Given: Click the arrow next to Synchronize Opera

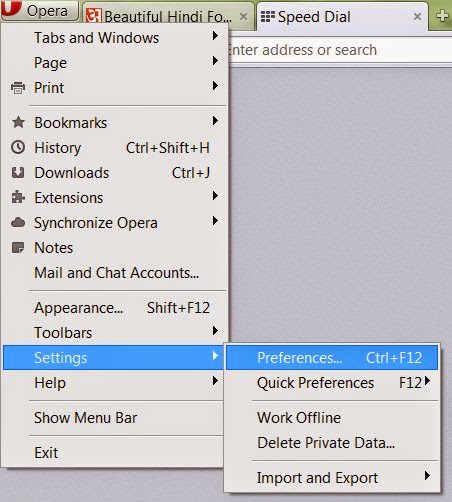Looking at the screenshot, I should pyautogui.click(x=215, y=221).
